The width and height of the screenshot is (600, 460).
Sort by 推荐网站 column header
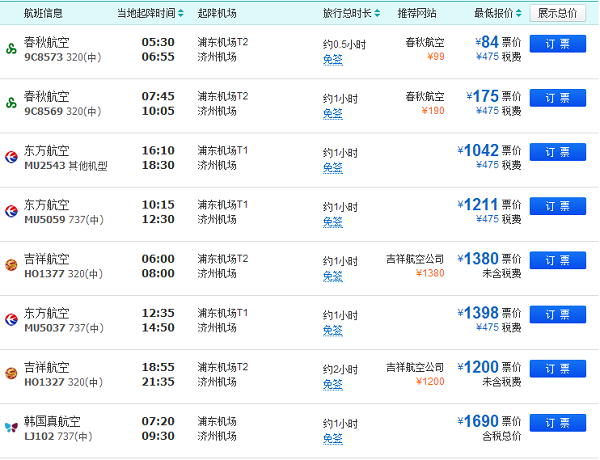[420, 13]
